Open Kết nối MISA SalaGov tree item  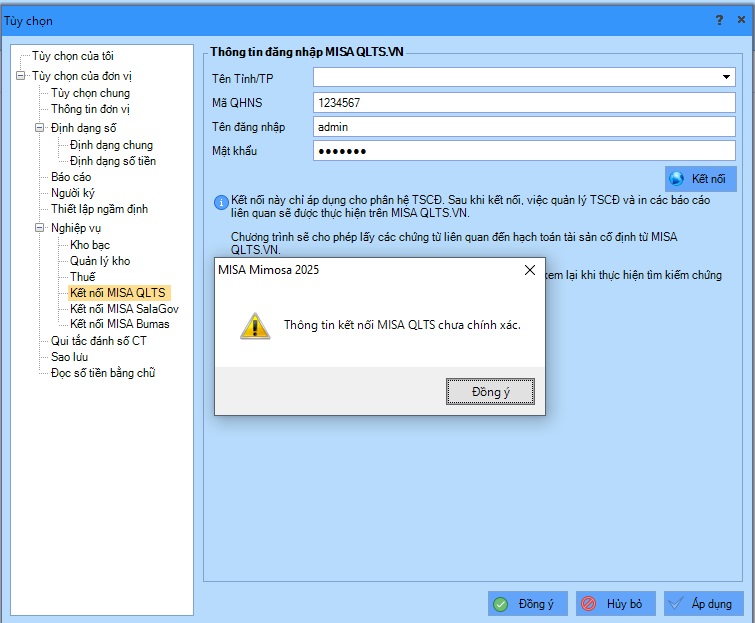pos(124,309)
